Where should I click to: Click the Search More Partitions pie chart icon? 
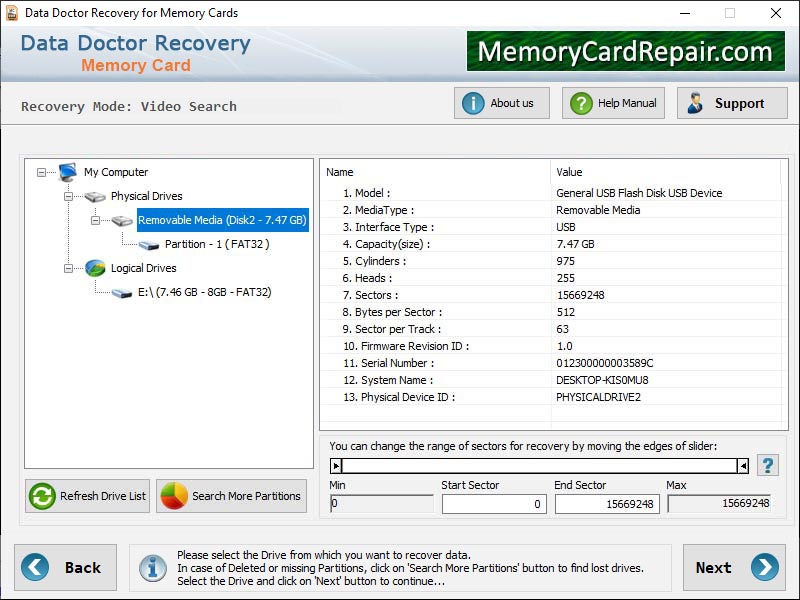tap(172, 496)
